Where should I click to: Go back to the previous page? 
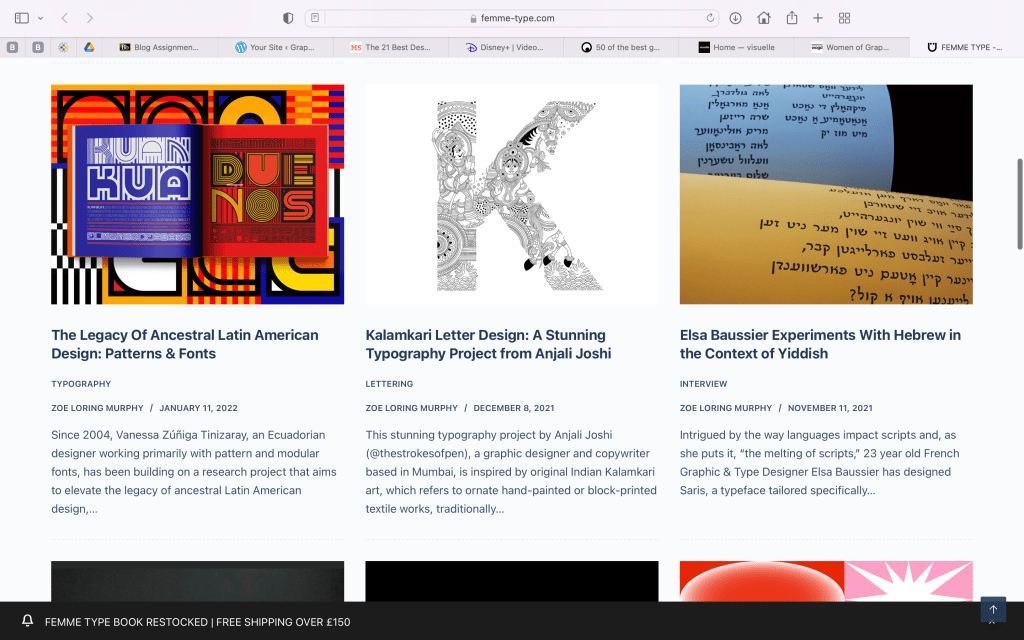pyautogui.click(x=65, y=18)
